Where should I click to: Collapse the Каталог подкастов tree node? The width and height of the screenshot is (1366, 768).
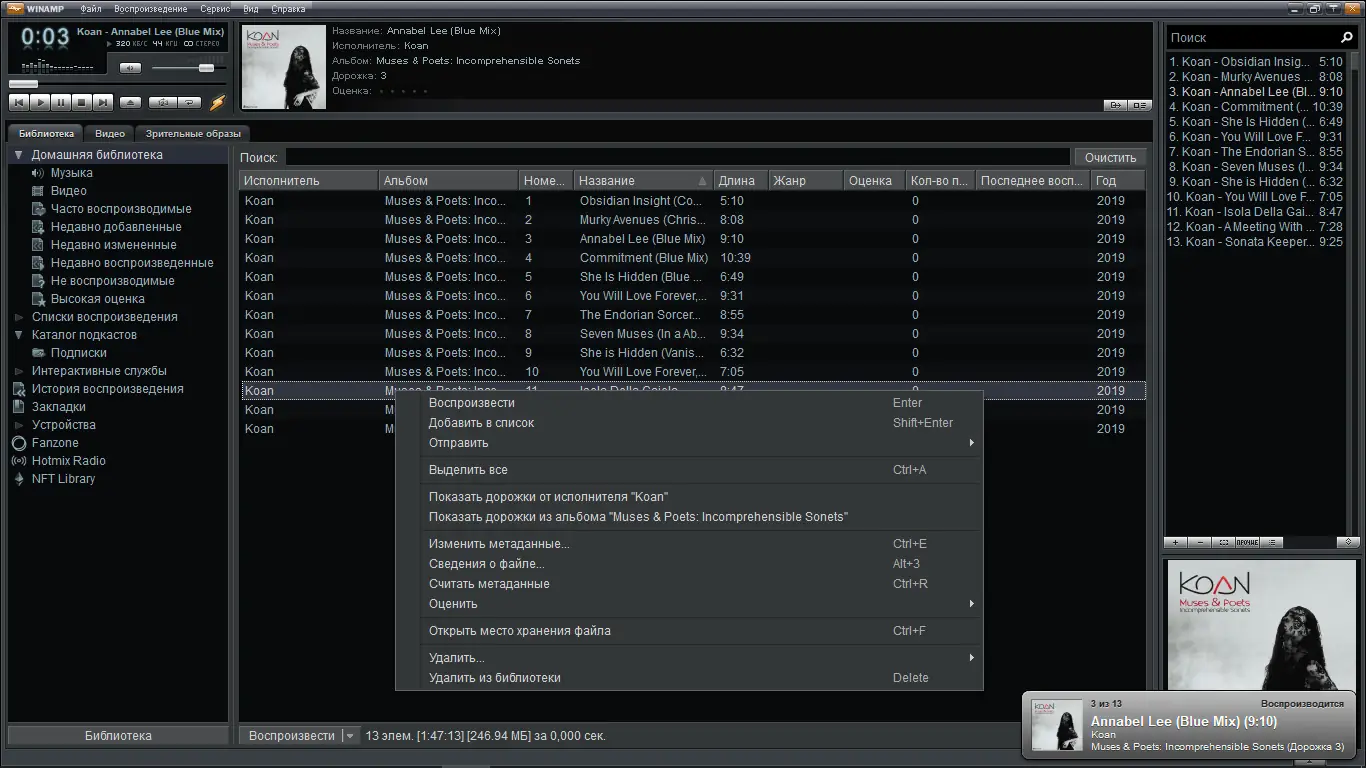[18, 335]
